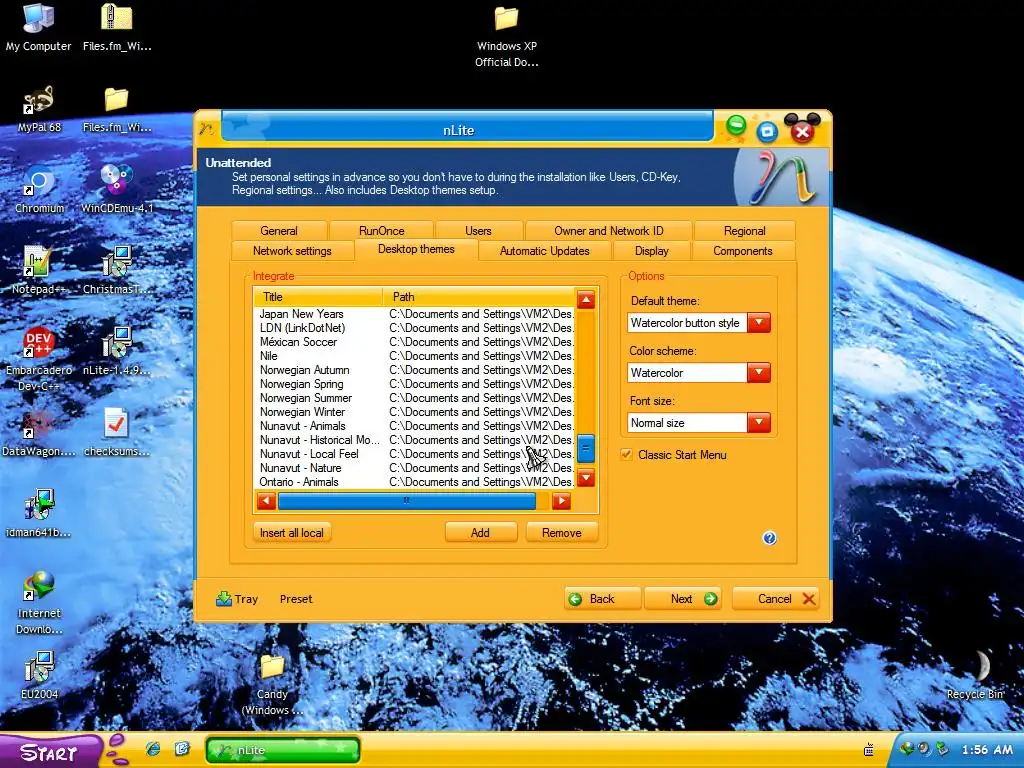Click horizontal scroll left arrow
1024x768 pixels.
266,501
